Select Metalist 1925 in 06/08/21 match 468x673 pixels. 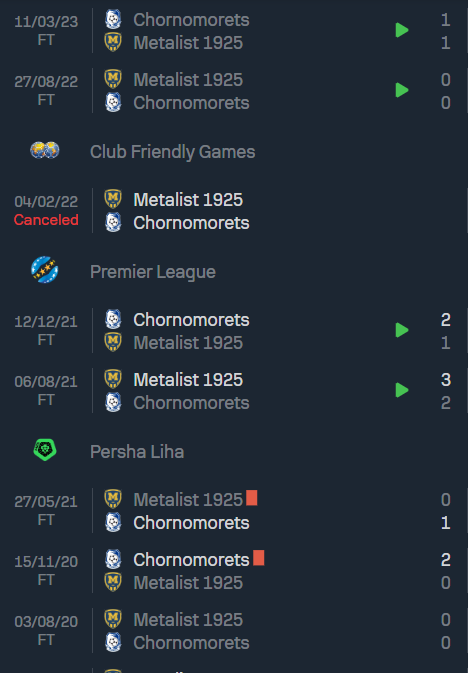[x=188, y=379]
